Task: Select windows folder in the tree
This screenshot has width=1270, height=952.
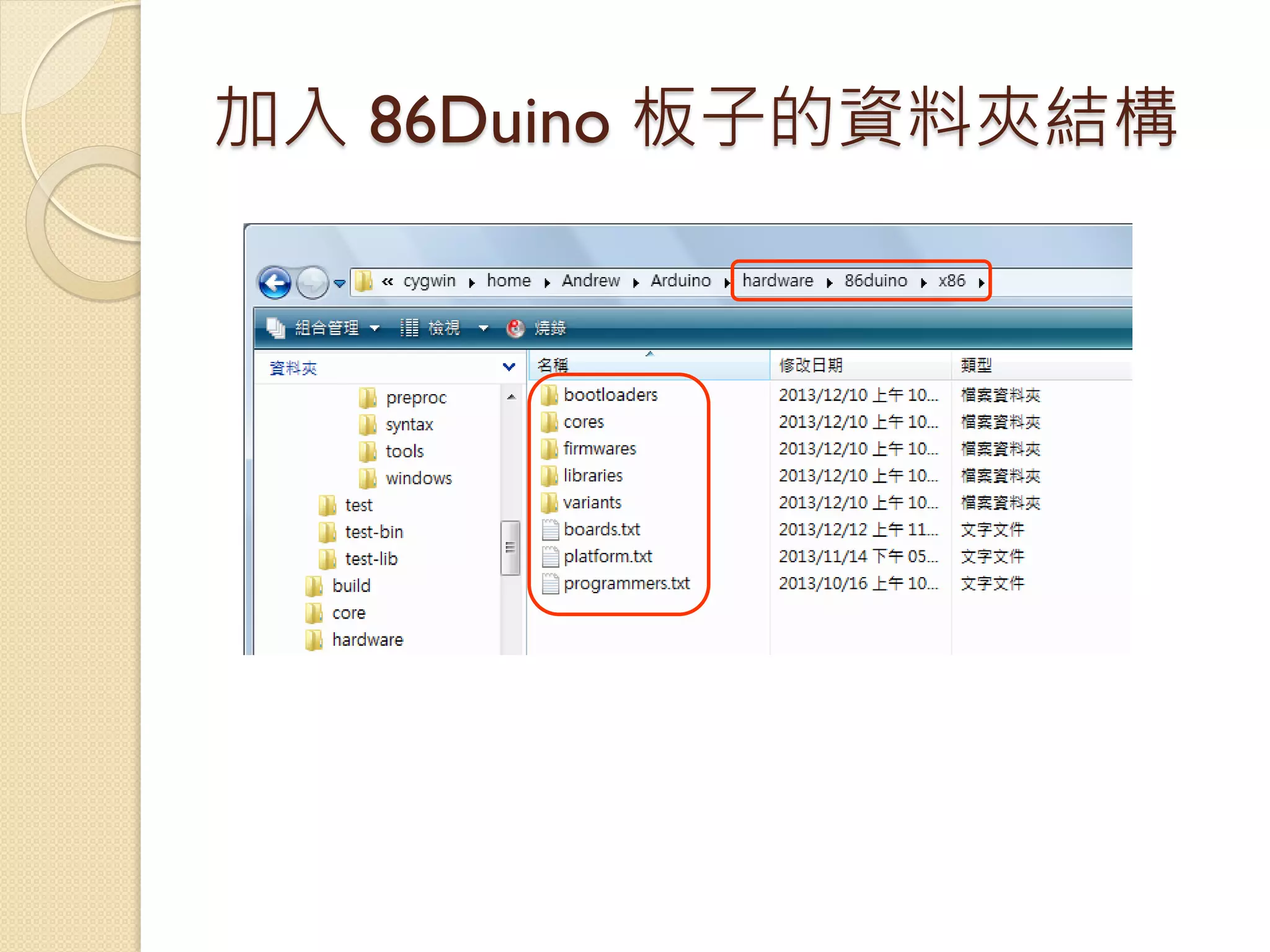Action: tap(419, 478)
